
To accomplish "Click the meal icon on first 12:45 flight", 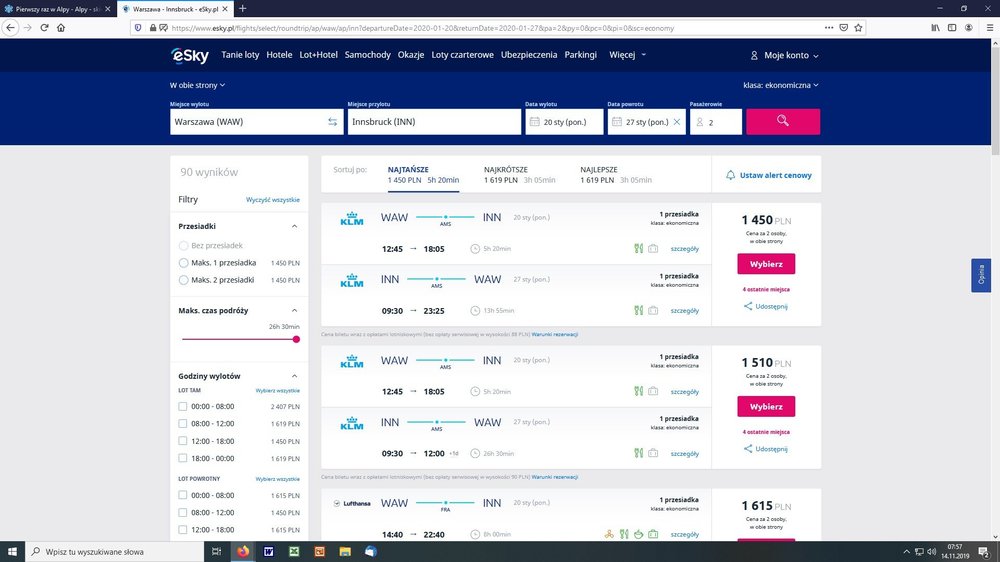I will click(x=638, y=249).
